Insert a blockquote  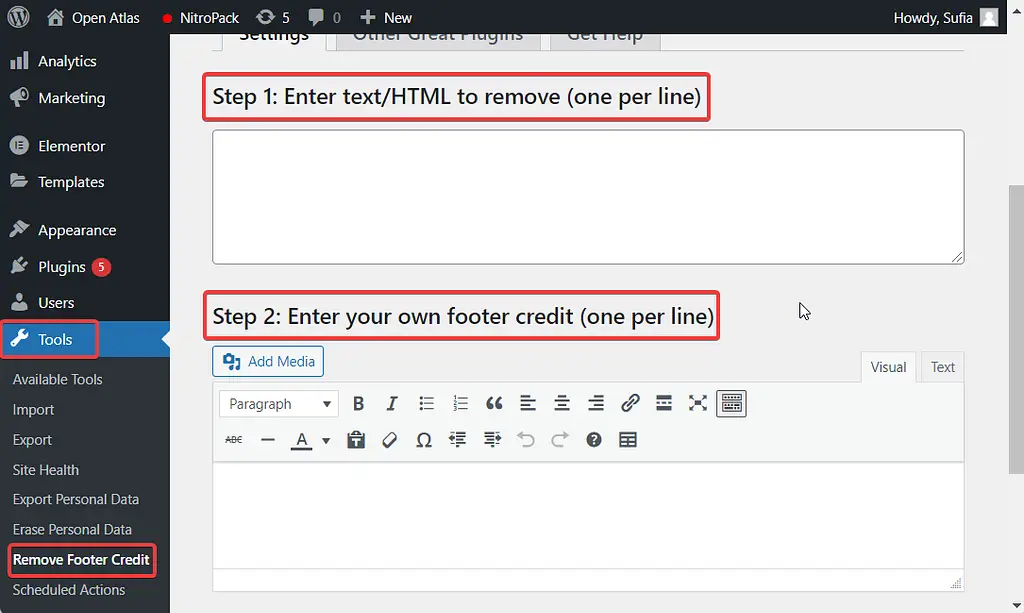[x=494, y=403]
